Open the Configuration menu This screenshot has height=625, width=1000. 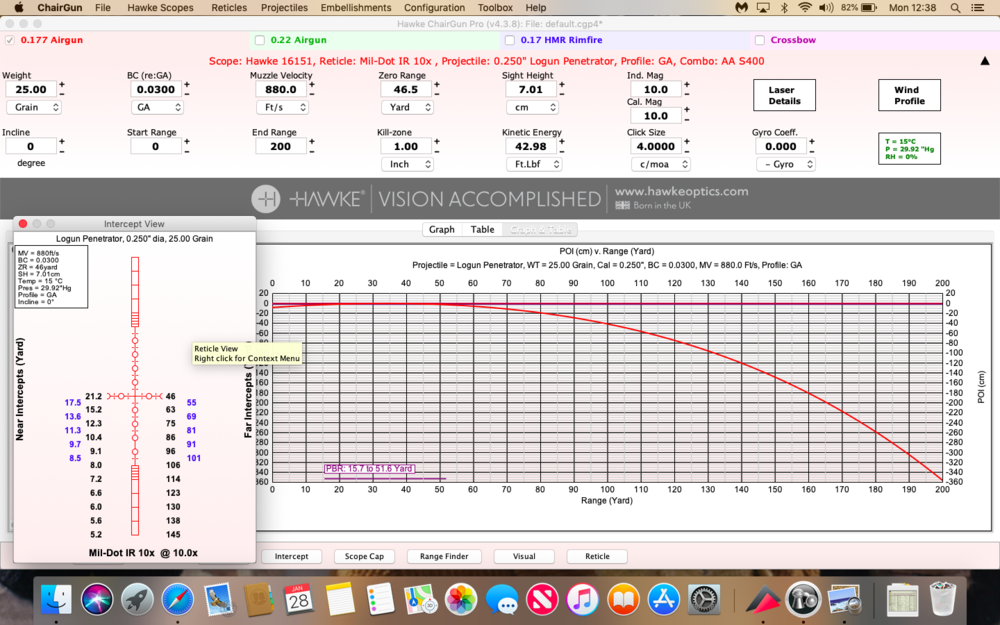point(434,8)
